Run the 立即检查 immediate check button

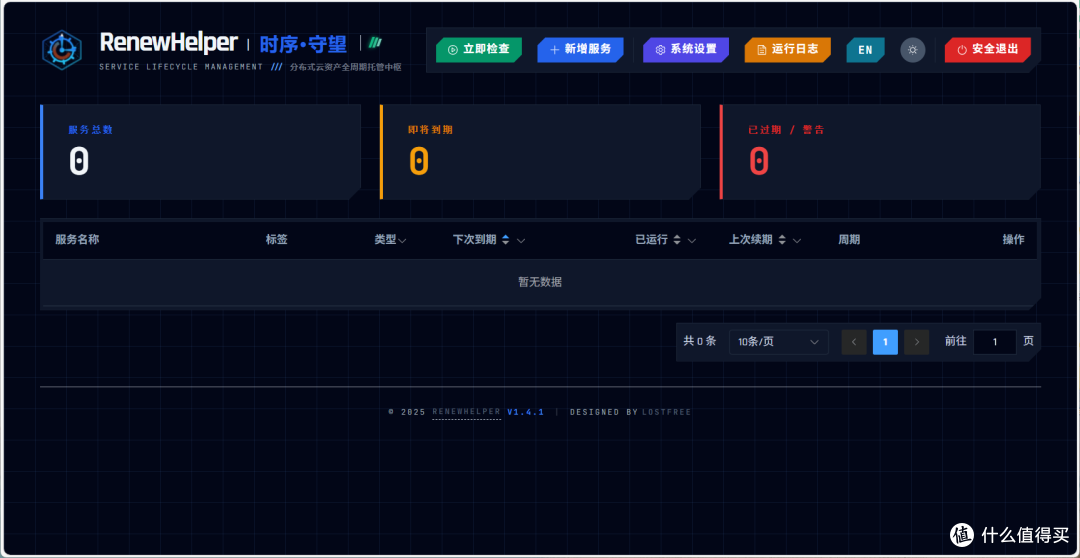pos(479,50)
